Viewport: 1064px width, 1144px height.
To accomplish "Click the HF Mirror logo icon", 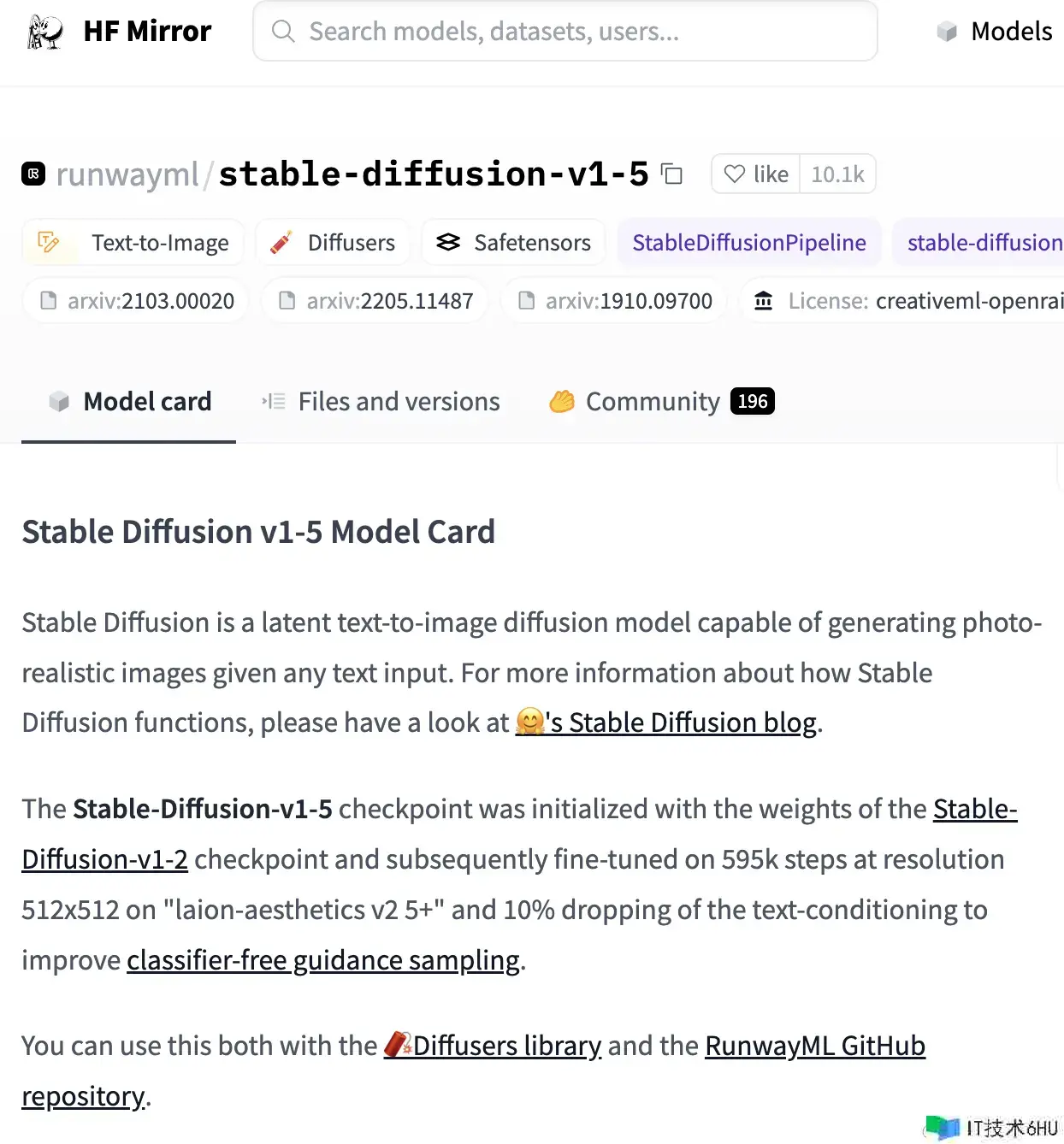I will [x=44, y=32].
